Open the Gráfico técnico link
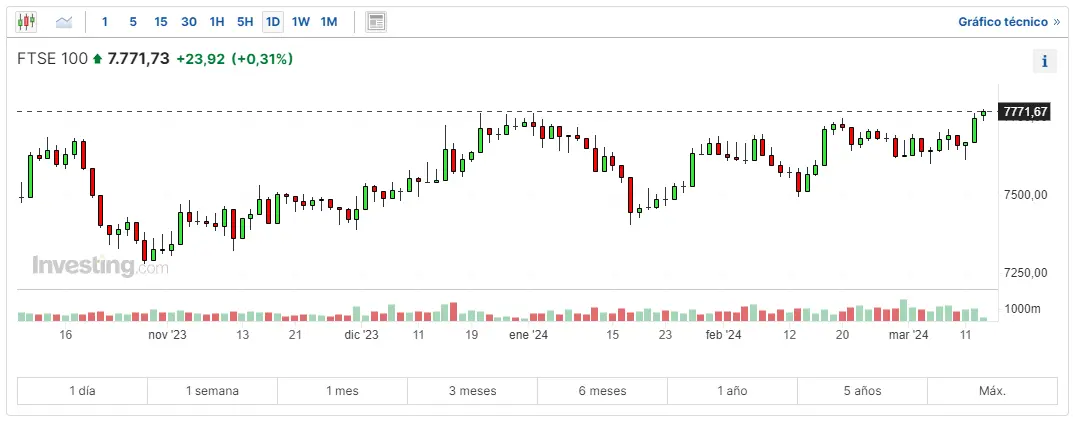 pos(1008,21)
